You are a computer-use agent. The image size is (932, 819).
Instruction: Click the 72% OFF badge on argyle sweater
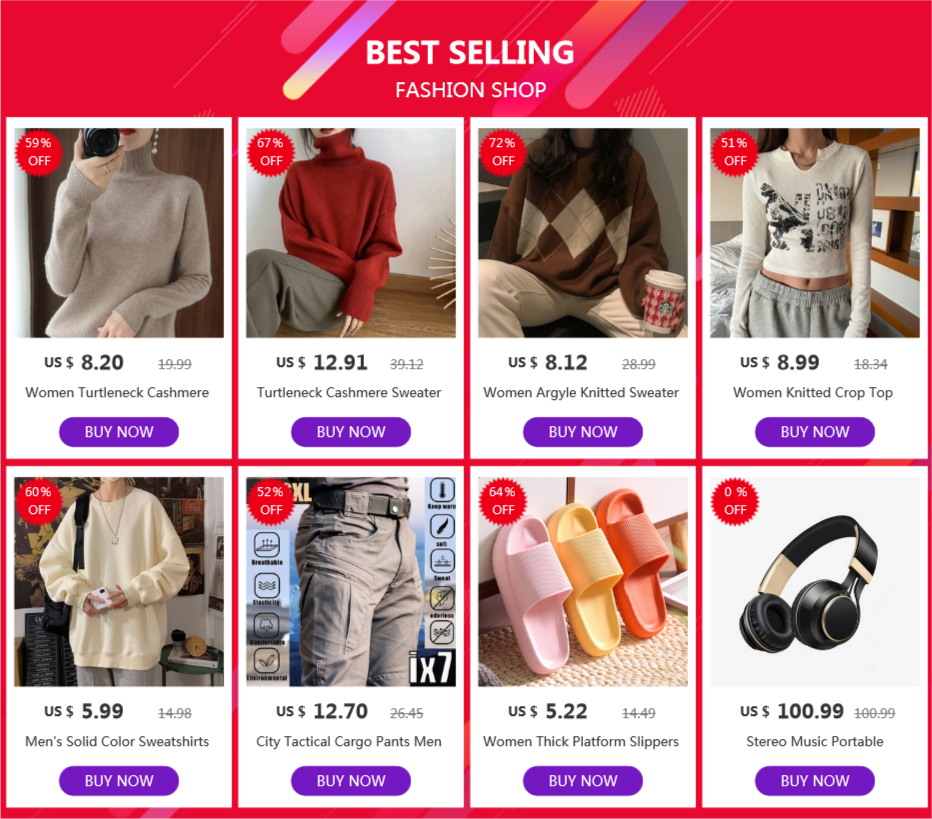(502, 152)
